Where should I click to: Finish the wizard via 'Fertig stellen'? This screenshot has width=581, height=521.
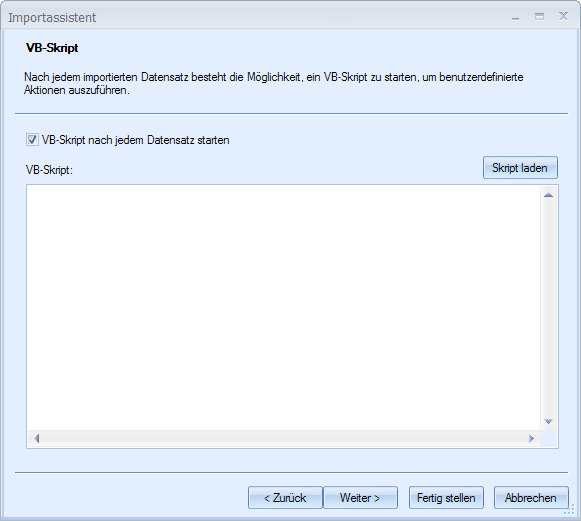tap(446, 498)
